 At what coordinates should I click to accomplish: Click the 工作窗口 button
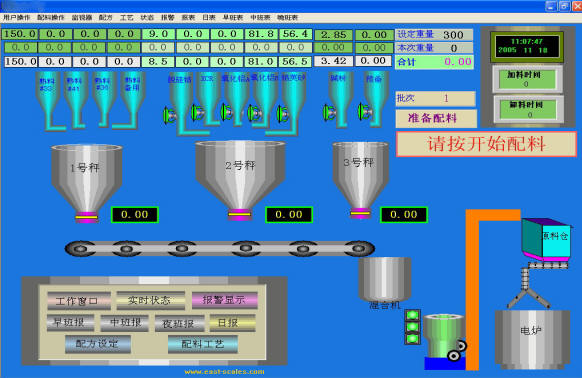coord(79,300)
